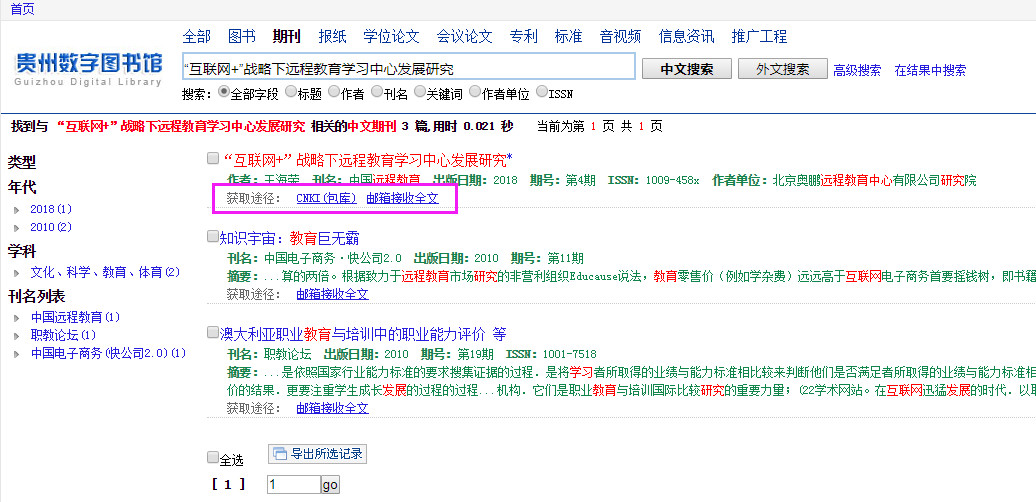Filter results by year 2010(2)
Image resolution: width=1036 pixels, height=502 pixels.
tap(51, 227)
